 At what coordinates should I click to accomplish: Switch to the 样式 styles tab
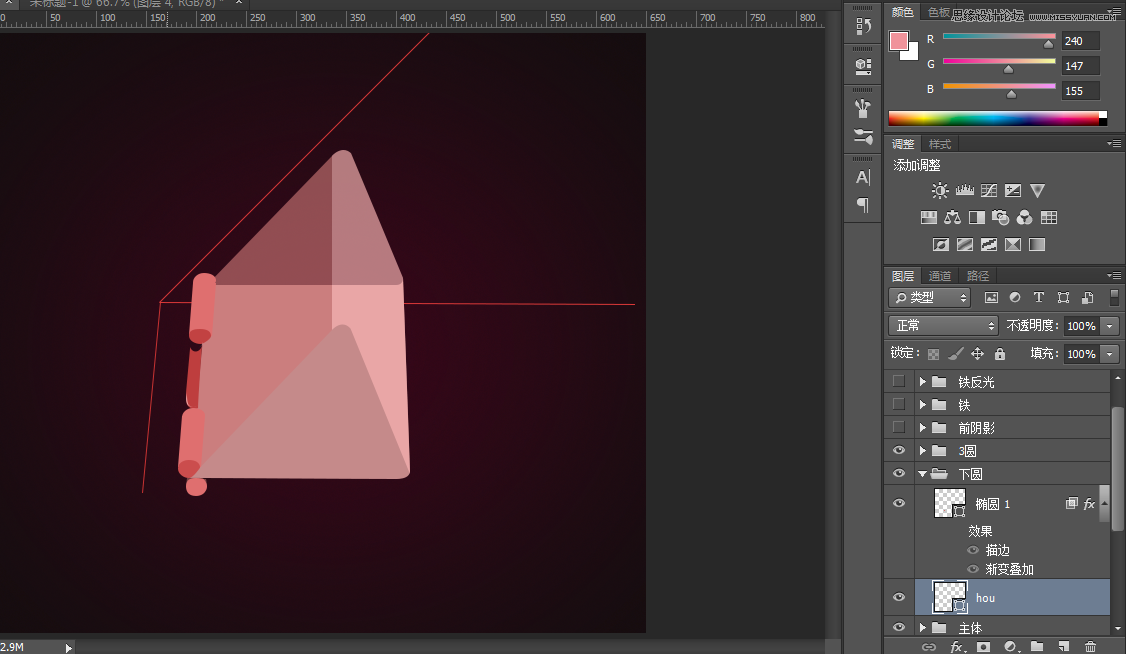click(940, 144)
